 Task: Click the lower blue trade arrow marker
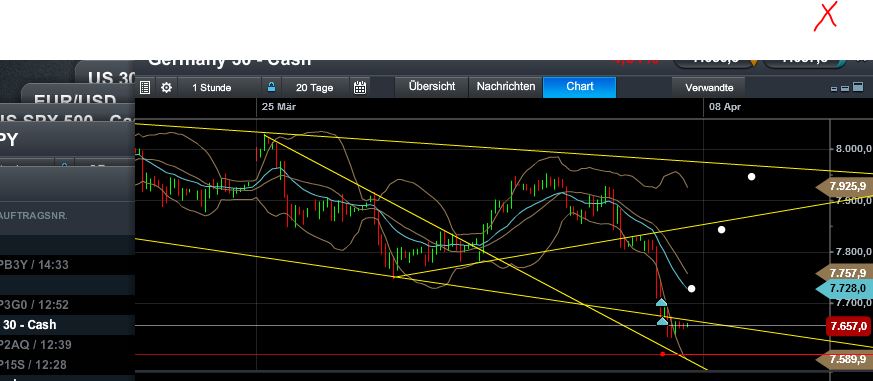(662, 321)
